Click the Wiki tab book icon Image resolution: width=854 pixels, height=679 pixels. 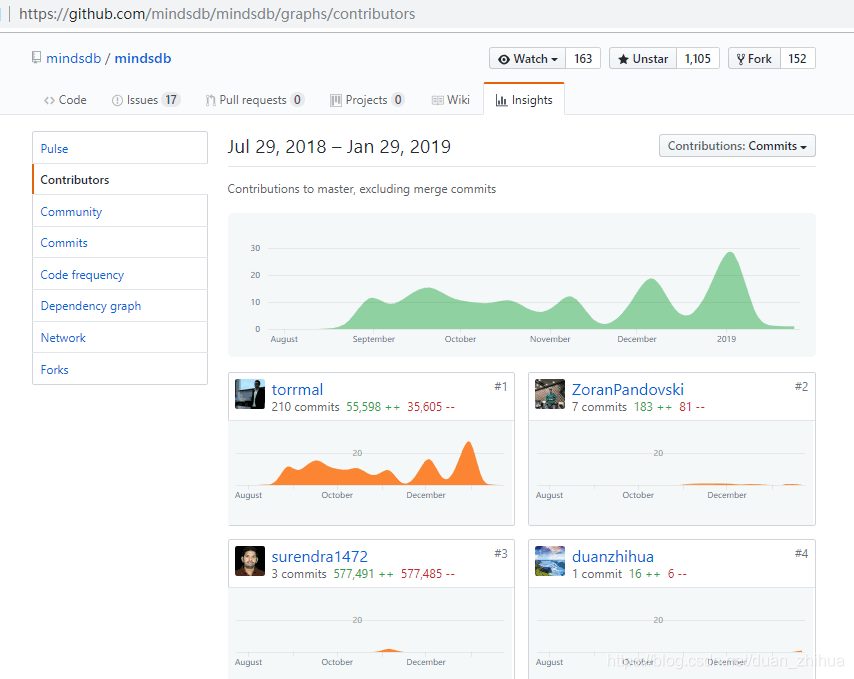click(437, 100)
